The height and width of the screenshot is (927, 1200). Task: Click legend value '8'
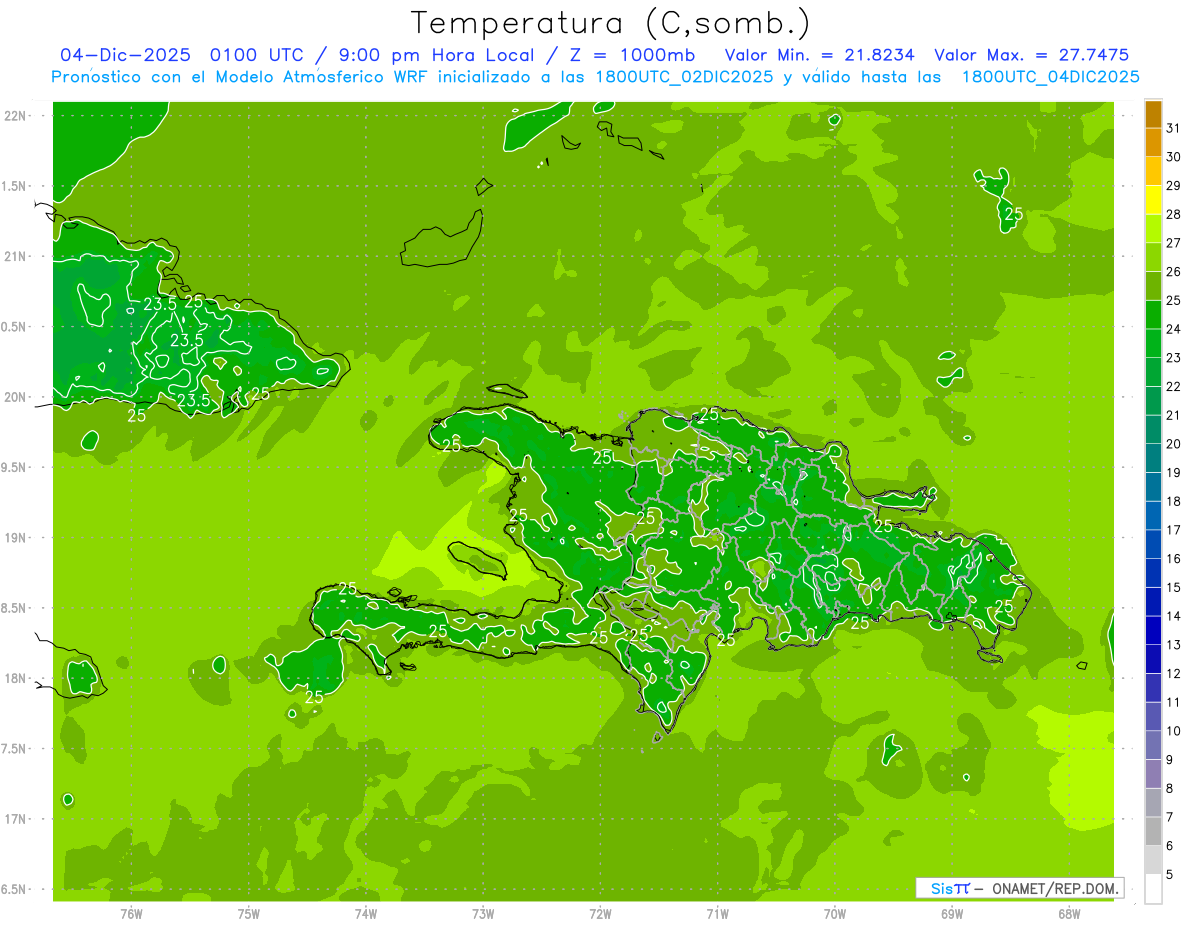coord(1170,789)
